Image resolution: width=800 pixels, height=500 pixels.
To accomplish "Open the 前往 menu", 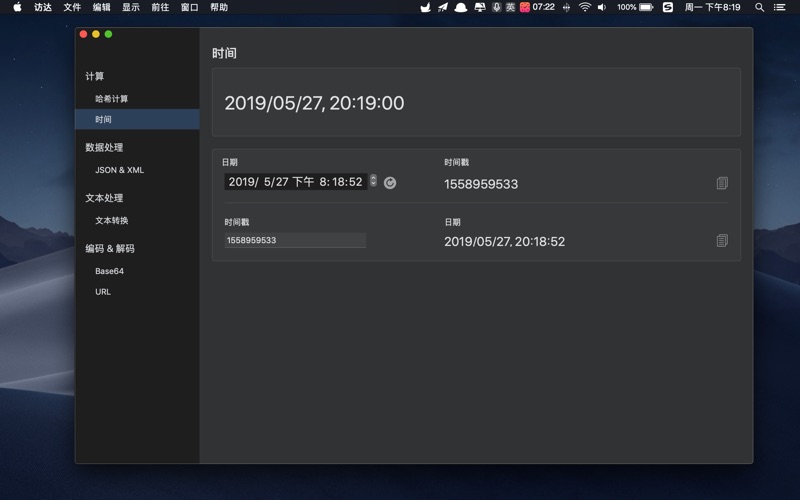I will (x=160, y=7).
